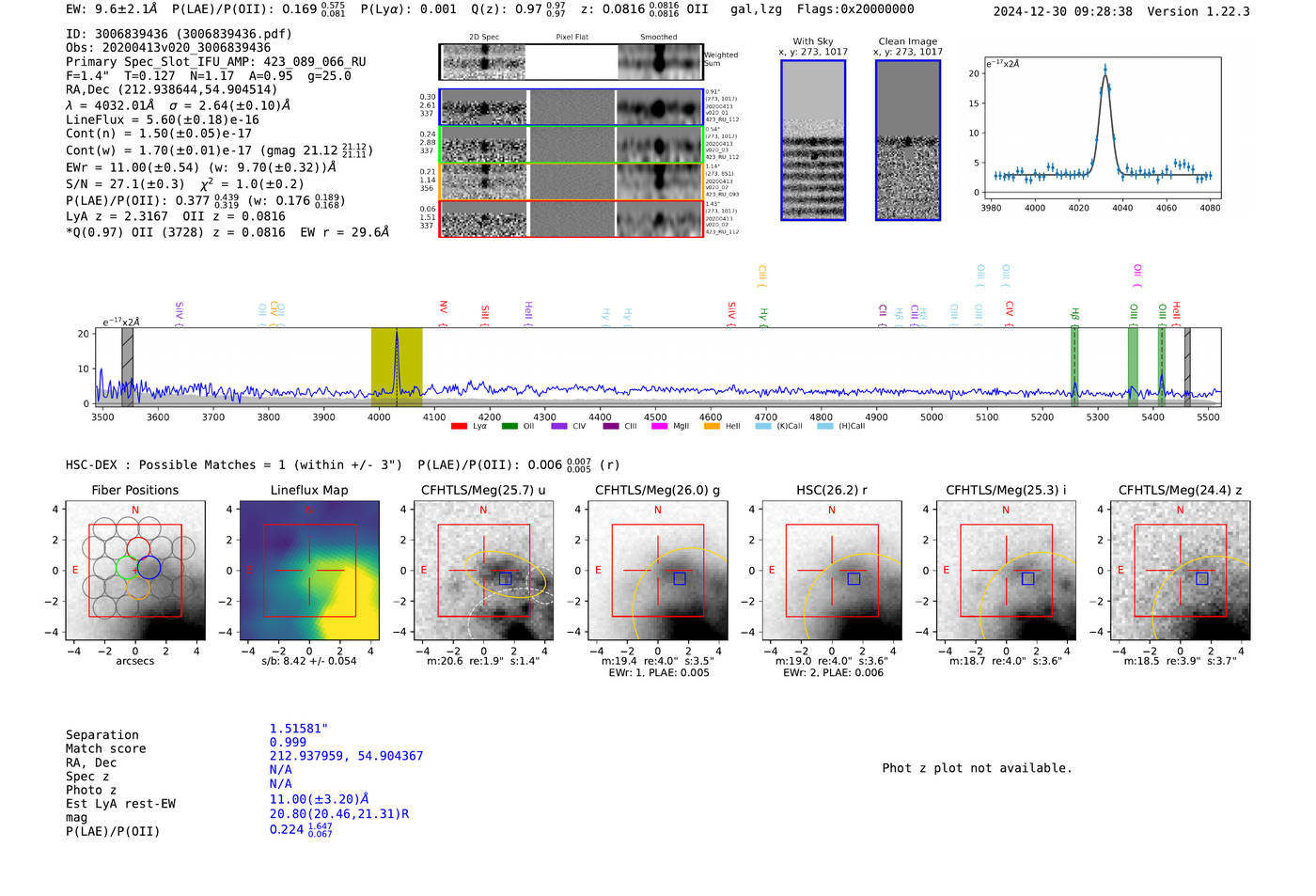Click the red Lyα legend swatch
The width and height of the screenshot is (1316, 896).
tap(459, 426)
